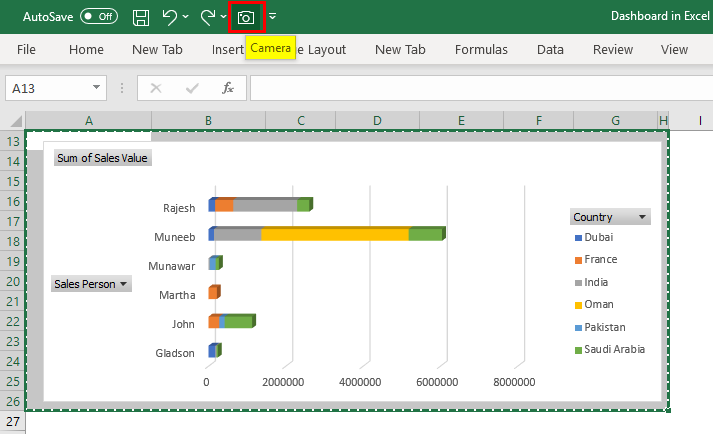Click the Undo arrow icon
The height and width of the screenshot is (434, 713).
[x=170, y=17]
